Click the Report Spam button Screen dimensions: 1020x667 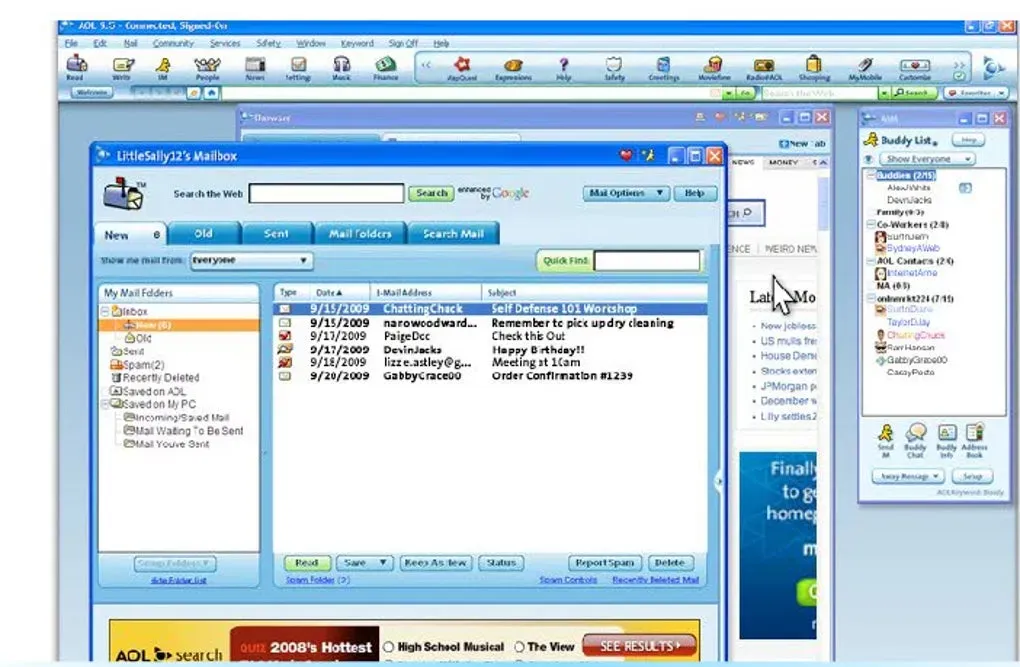[x=605, y=563]
